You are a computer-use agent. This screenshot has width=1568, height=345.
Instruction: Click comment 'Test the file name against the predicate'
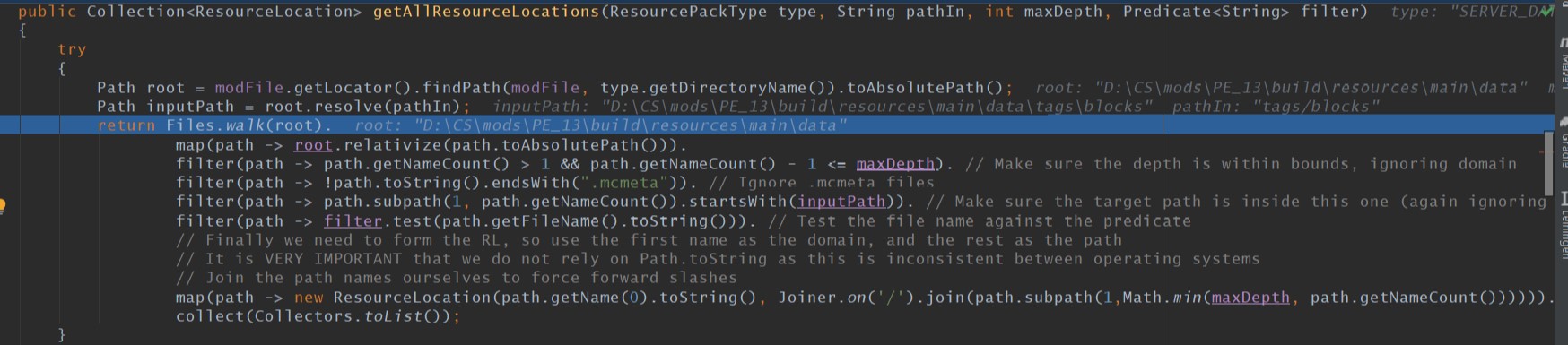click(980, 220)
